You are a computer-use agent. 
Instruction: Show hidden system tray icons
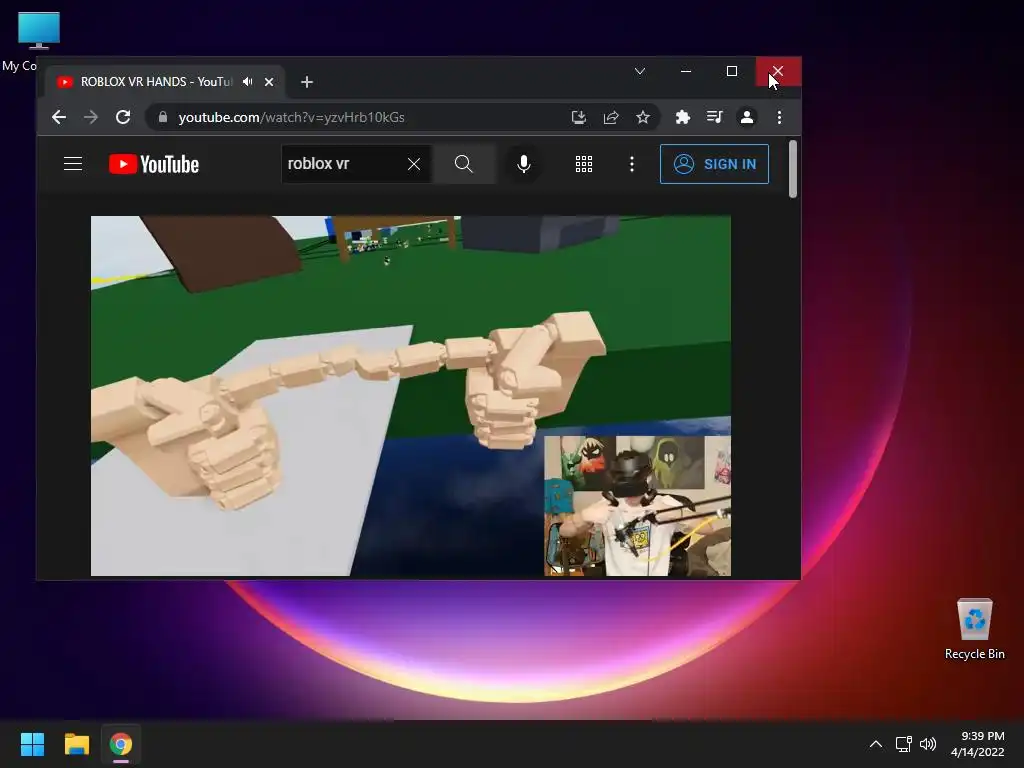pos(876,744)
